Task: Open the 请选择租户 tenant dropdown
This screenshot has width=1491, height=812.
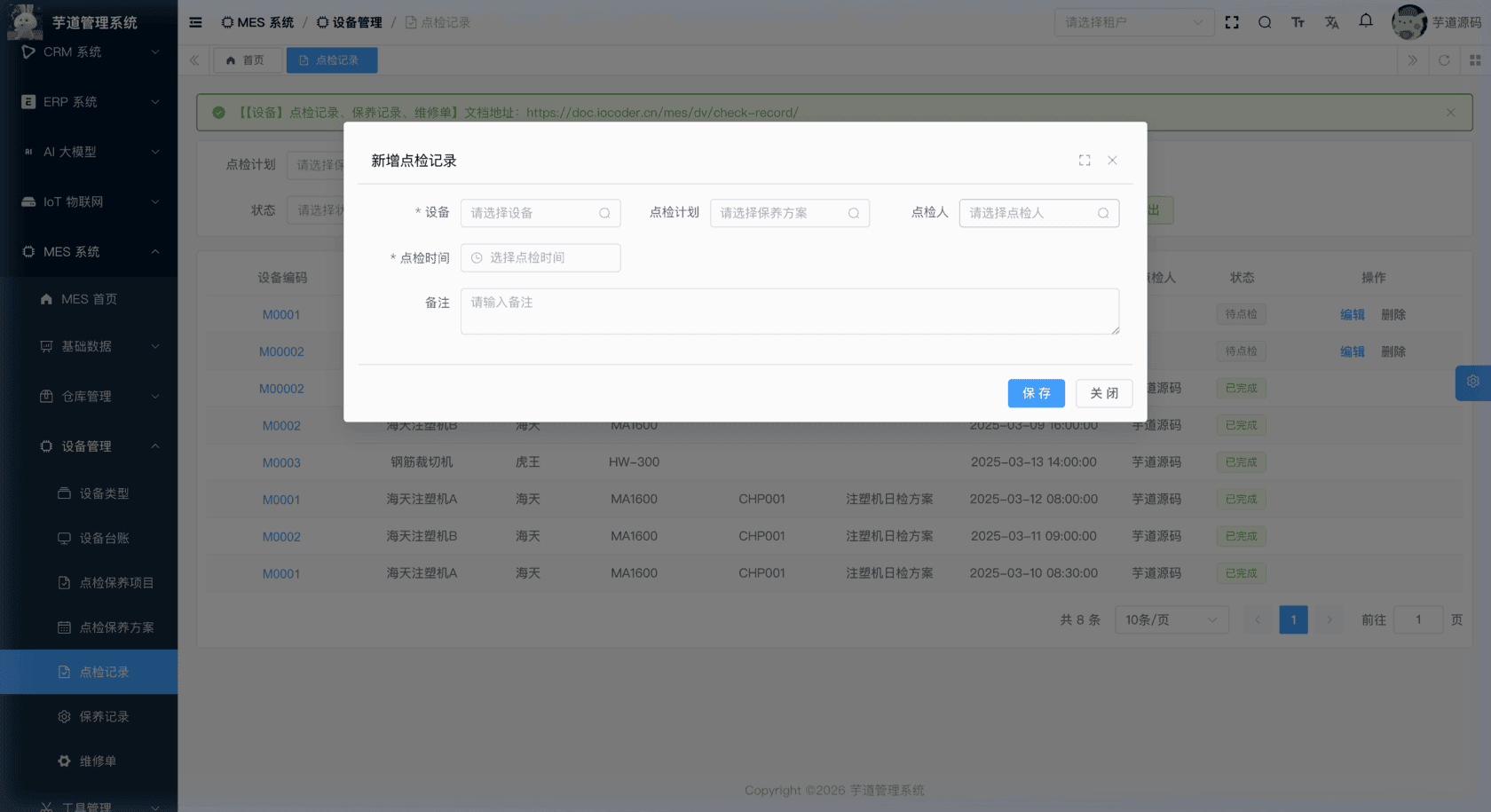Action: coord(1134,21)
